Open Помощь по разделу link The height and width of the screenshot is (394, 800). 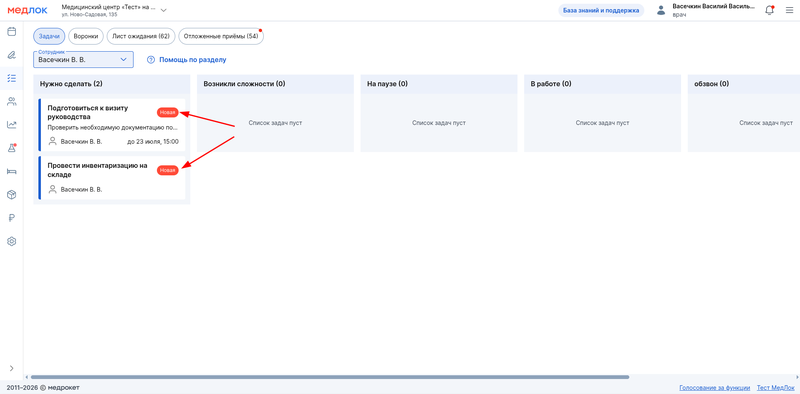click(x=193, y=60)
